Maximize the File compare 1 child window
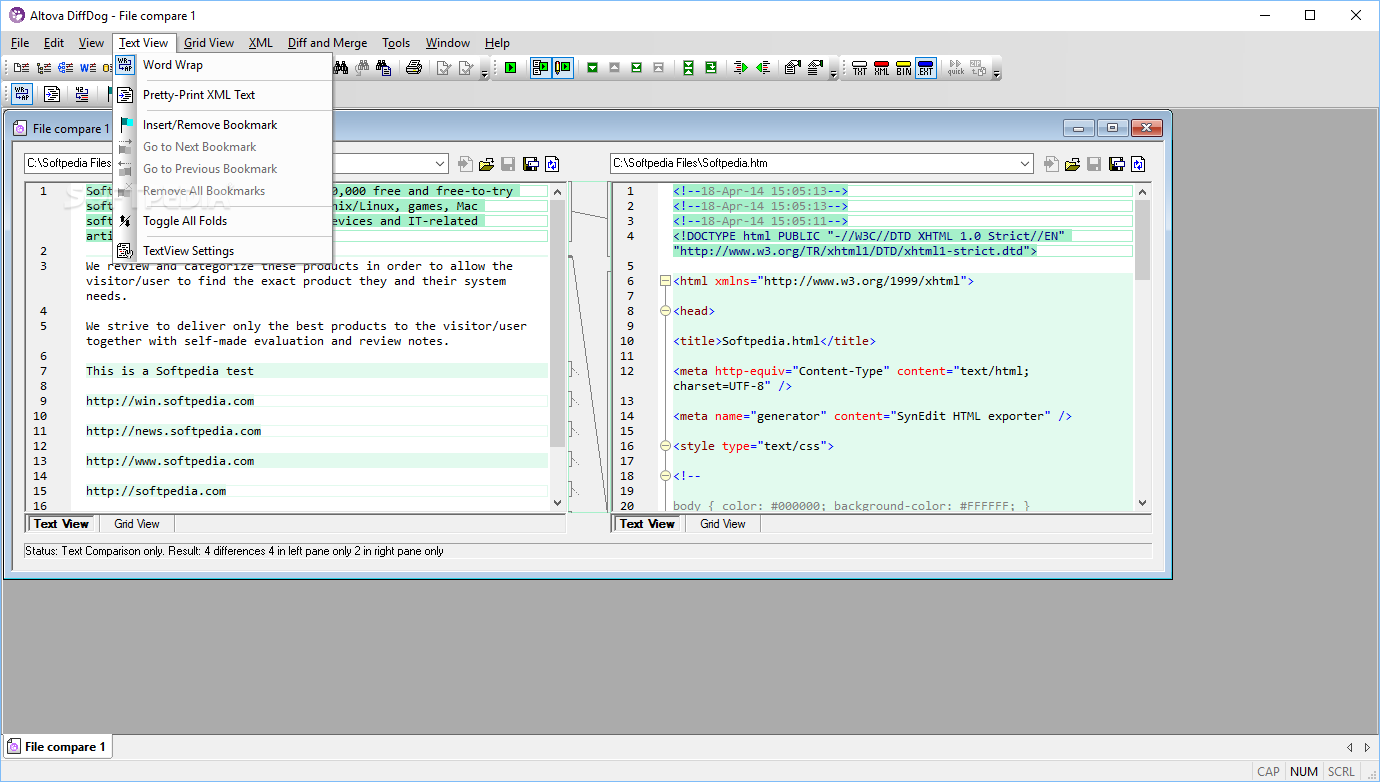 pyautogui.click(x=1112, y=128)
